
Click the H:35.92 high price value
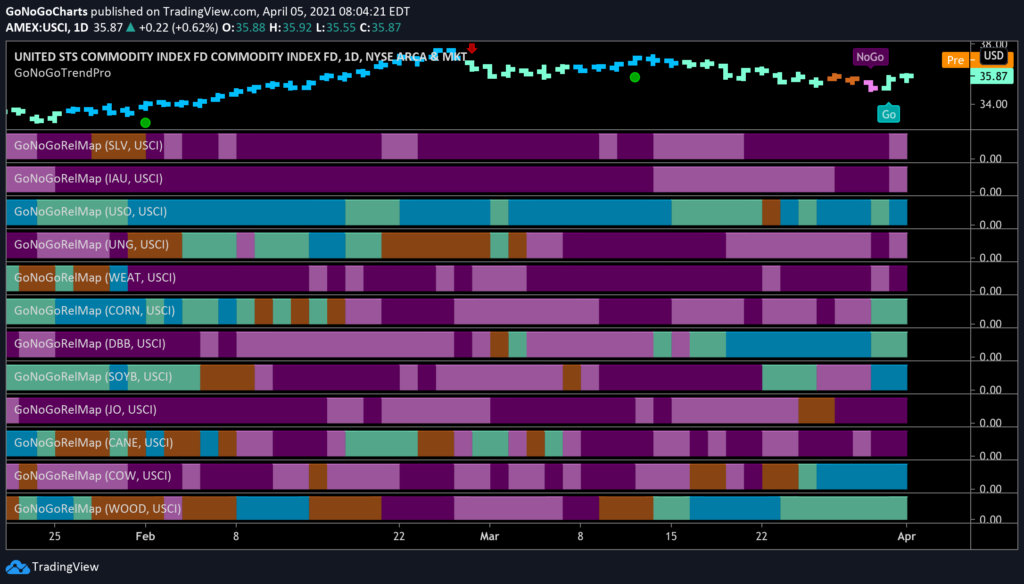pyautogui.click(x=291, y=27)
